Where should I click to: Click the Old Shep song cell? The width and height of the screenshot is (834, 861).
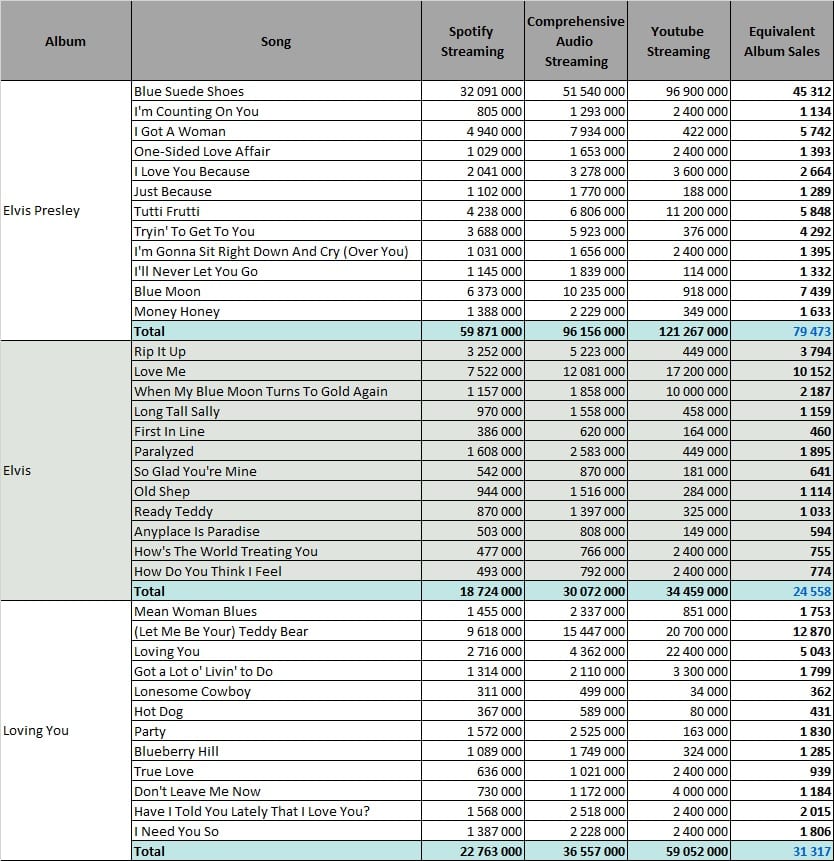(276, 491)
